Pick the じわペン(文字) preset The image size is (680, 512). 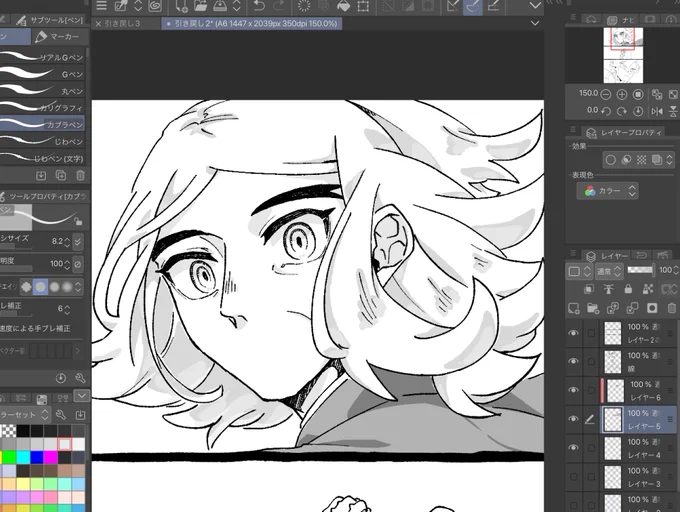point(42,158)
